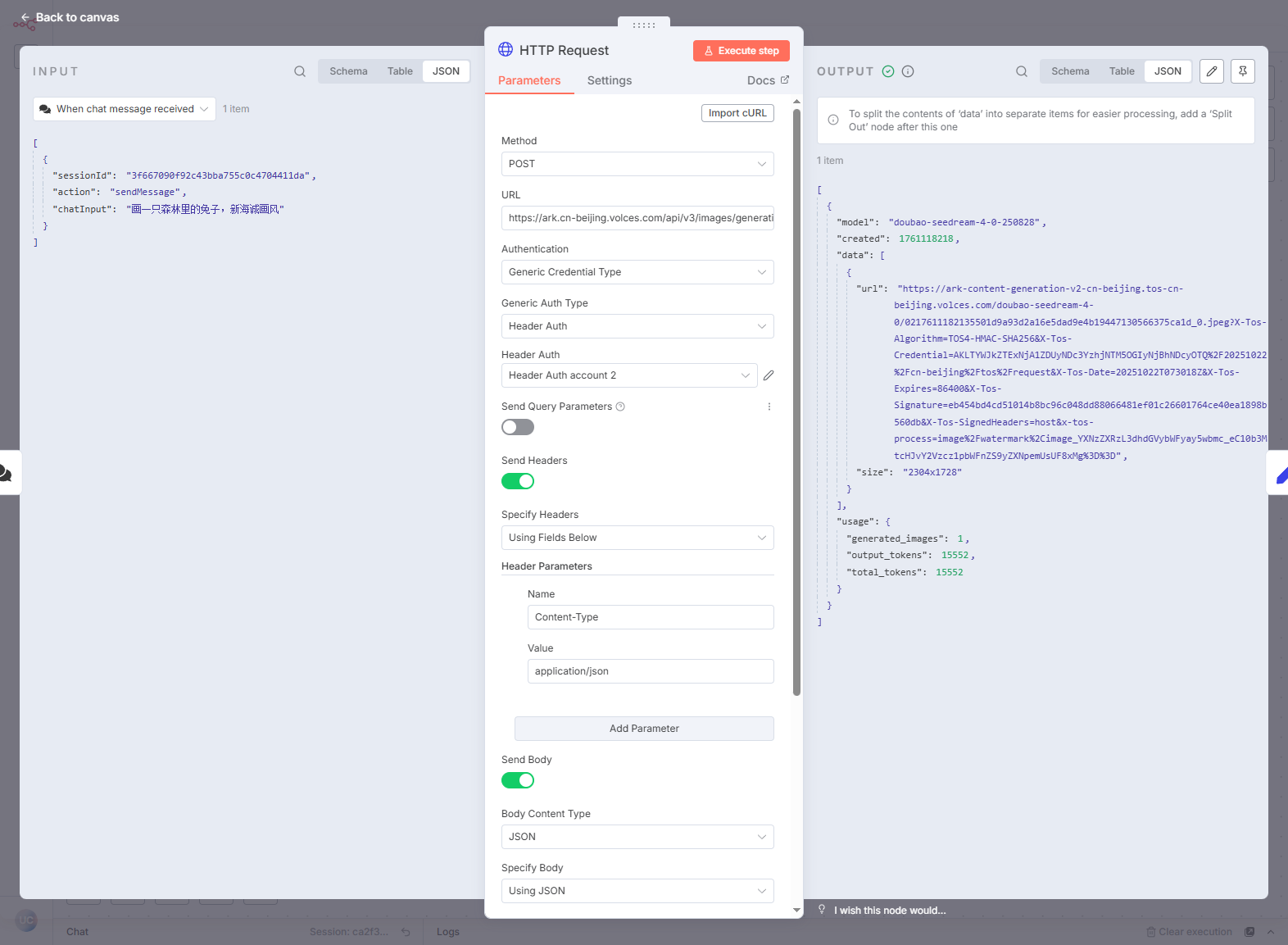Image resolution: width=1288 pixels, height=945 pixels.
Task: Click I wish this node would... link
Action: 890,911
